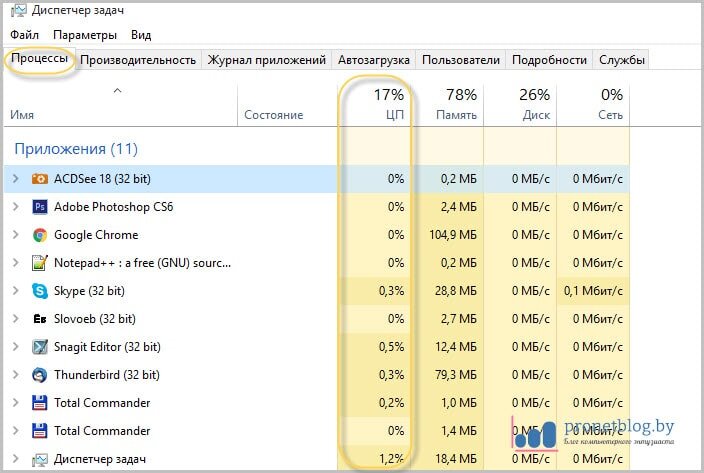Screen dimensions: 704x473
Task: Open the Файл menu
Action: [x=24, y=35]
